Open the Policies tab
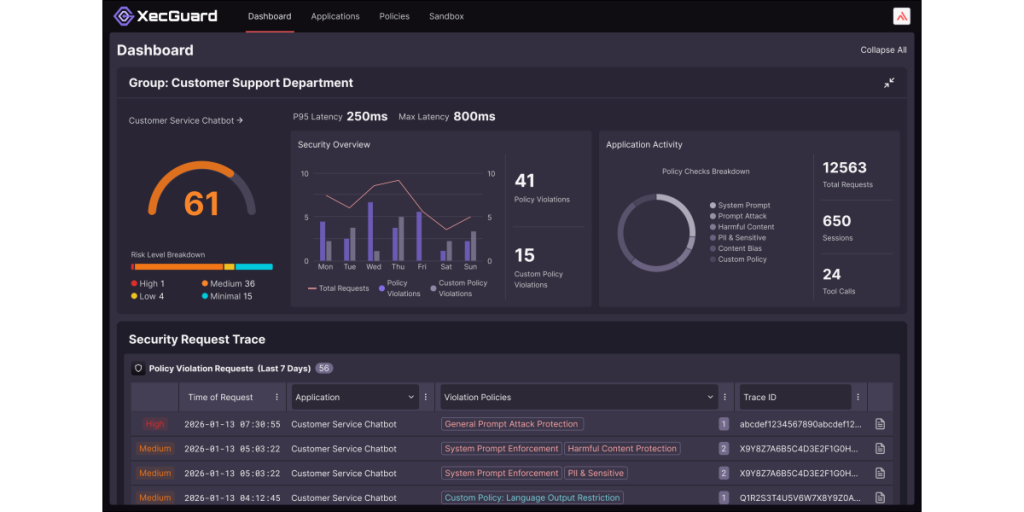The height and width of the screenshot is (512, 1024). [394, 16]
